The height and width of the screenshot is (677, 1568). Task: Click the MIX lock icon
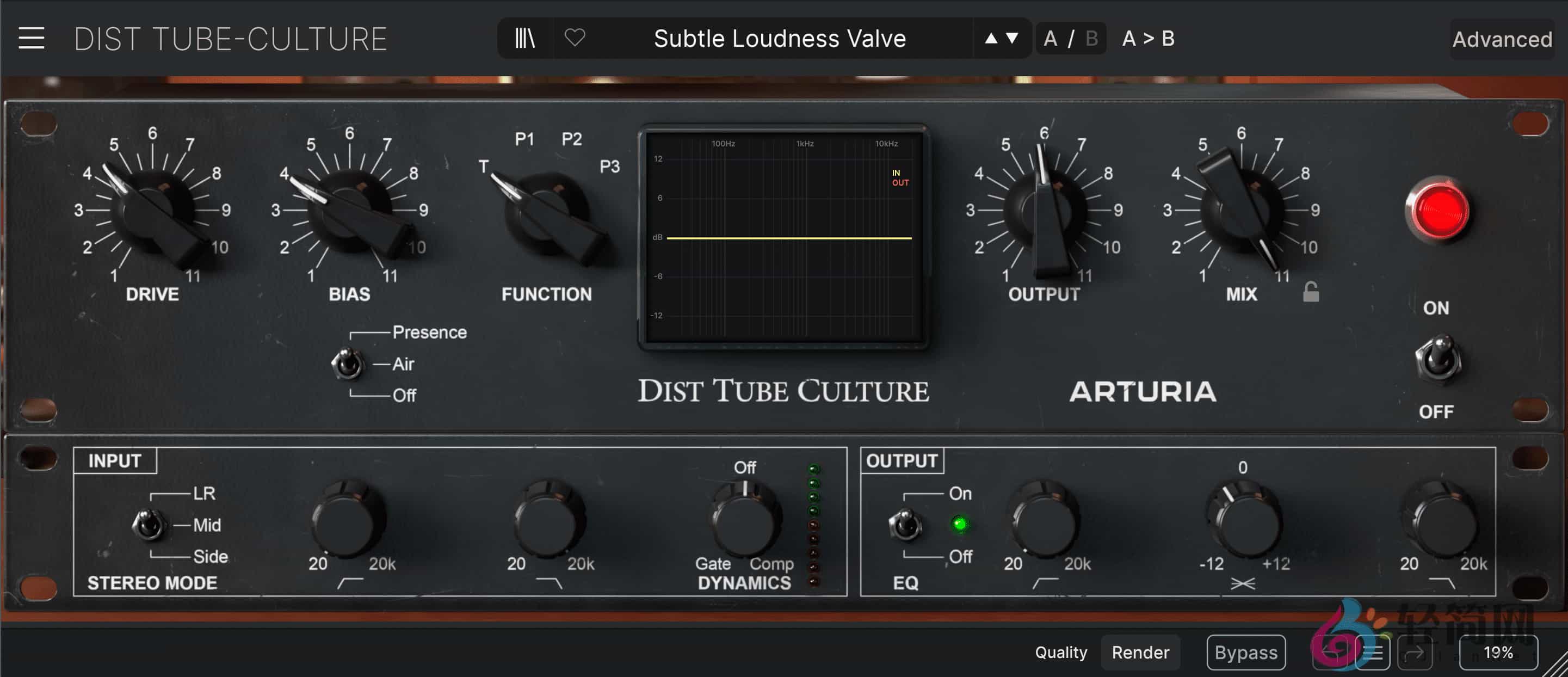click(1311, 292)
